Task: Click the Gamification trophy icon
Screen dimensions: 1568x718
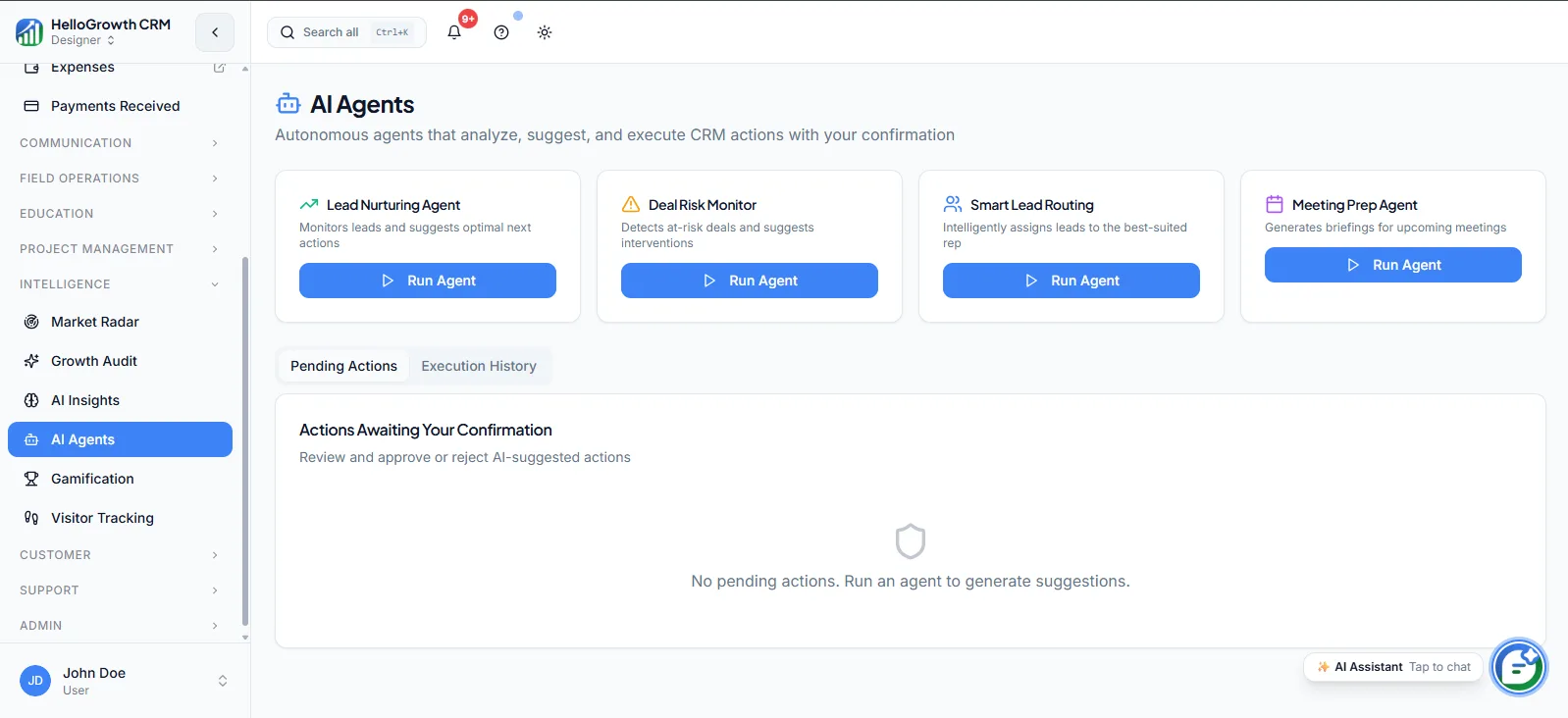Action: click(x=31, y=479)
